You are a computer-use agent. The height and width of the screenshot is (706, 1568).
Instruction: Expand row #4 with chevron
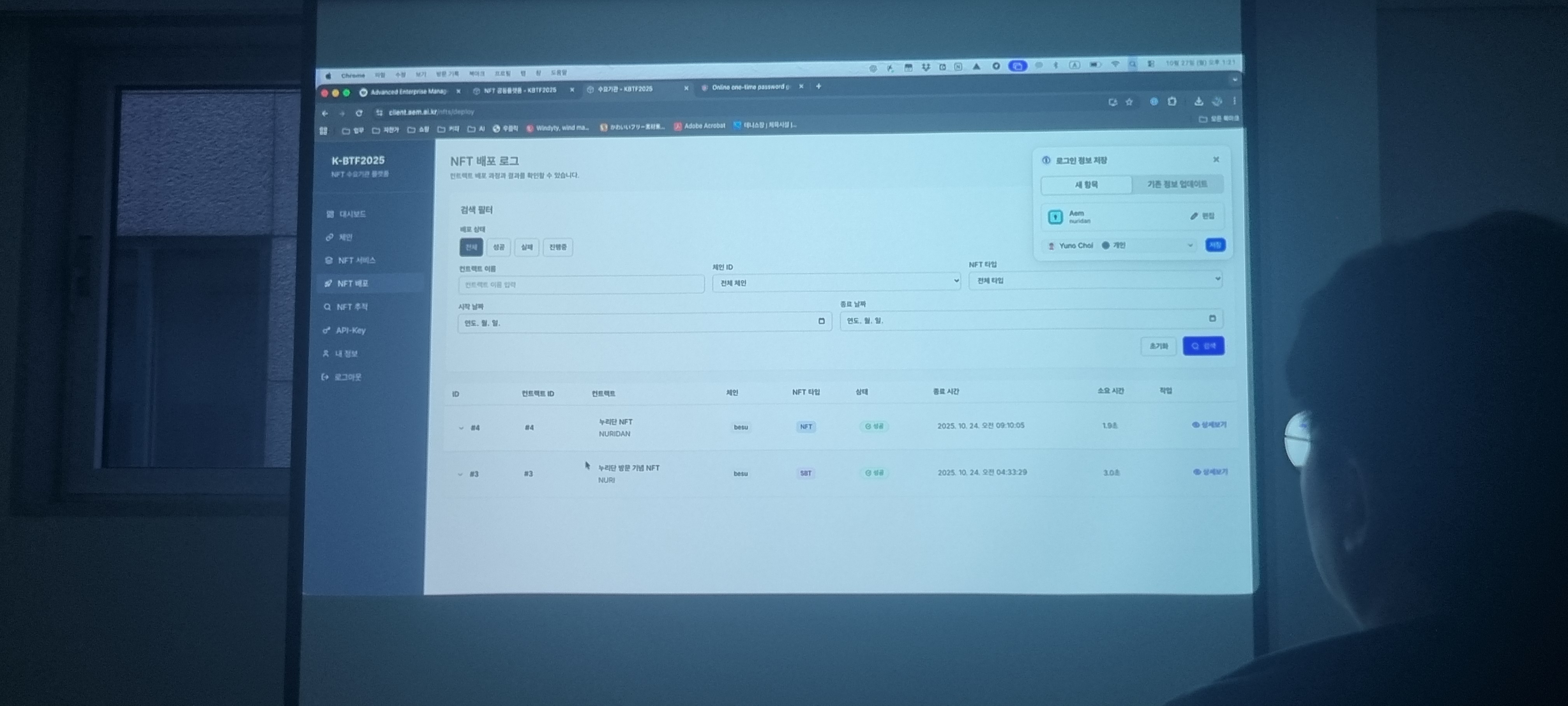tap(461, 428)
